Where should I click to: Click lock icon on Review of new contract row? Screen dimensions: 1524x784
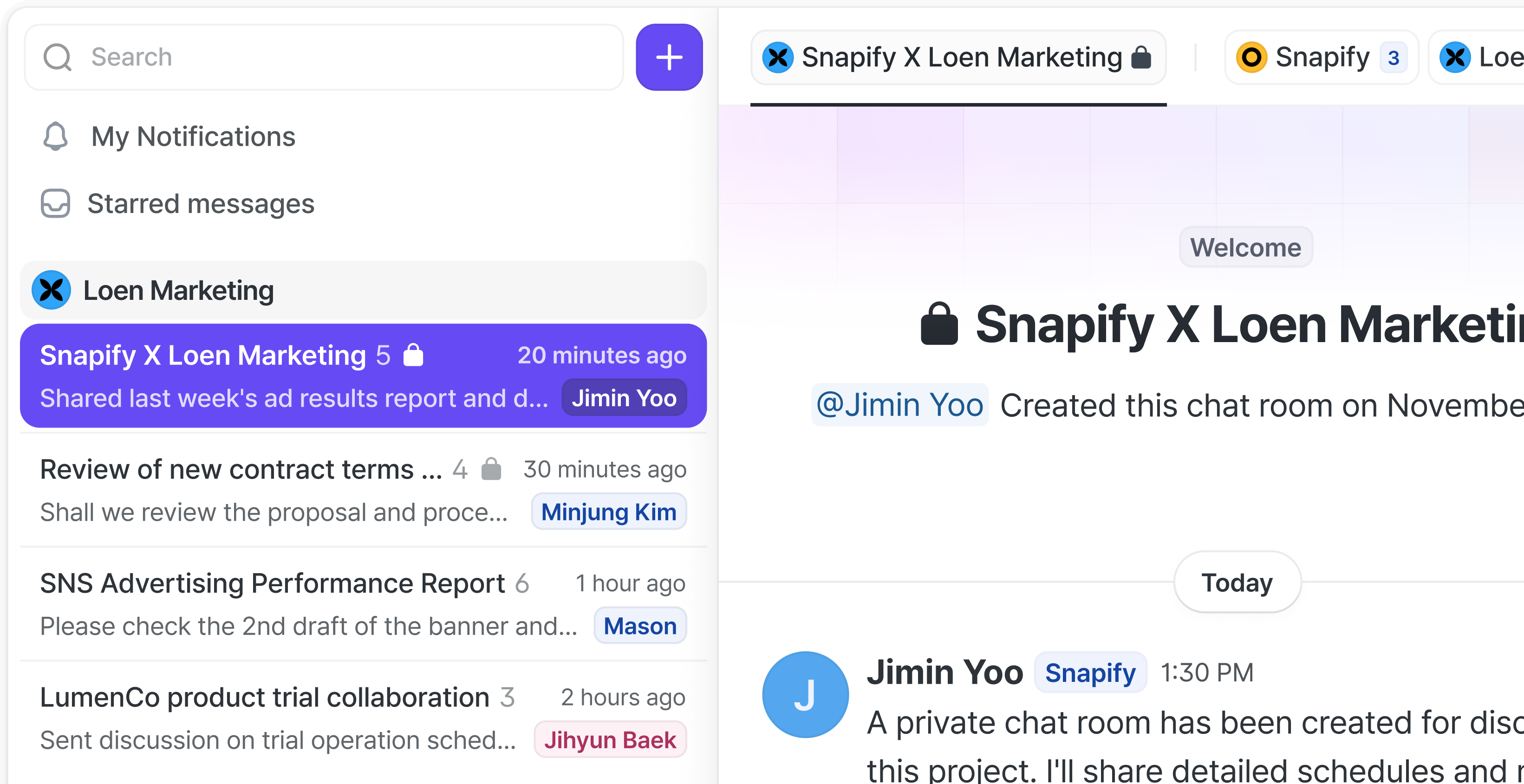click(x=491, y=469)
